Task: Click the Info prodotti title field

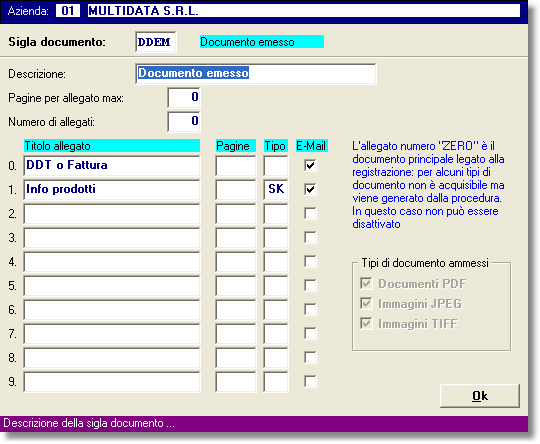Action: pyautogui.click(x=112, y=189)
